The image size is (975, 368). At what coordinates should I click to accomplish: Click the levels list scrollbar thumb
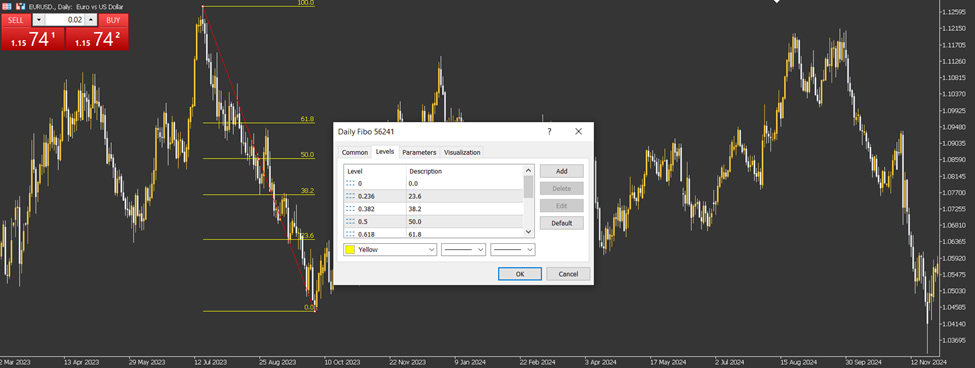(529, 186)
